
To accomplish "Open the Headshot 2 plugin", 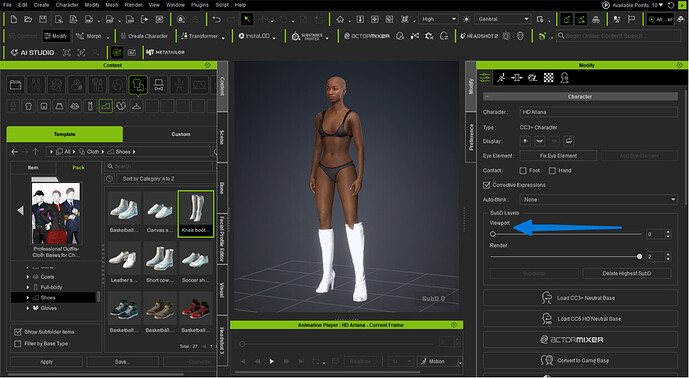I will pyautogui.click(x=479, y=36).
